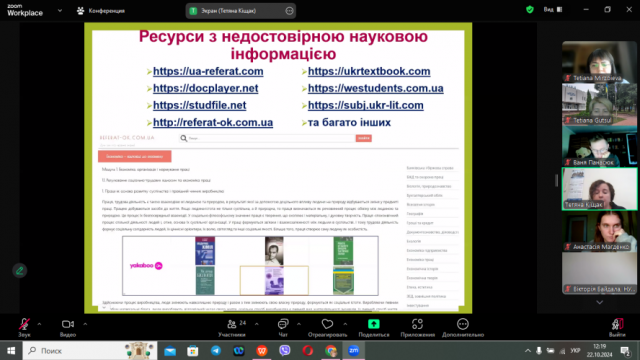This screenshot has width=640, height=360.
Task: Click the referat-ok search input field
Action: (267, 138)
